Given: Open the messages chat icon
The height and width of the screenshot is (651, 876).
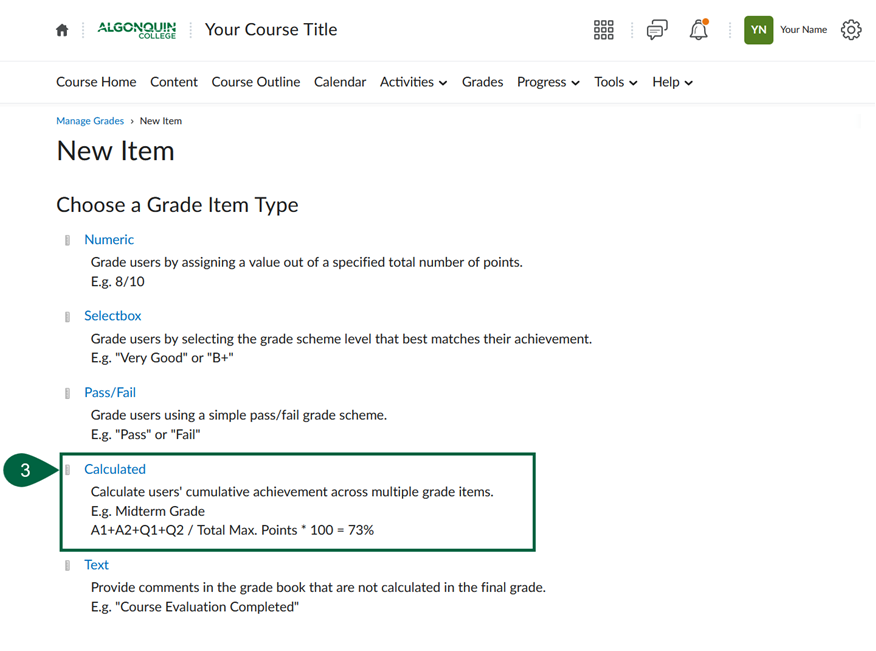Looking at the screenshot, I should point(656,30).
